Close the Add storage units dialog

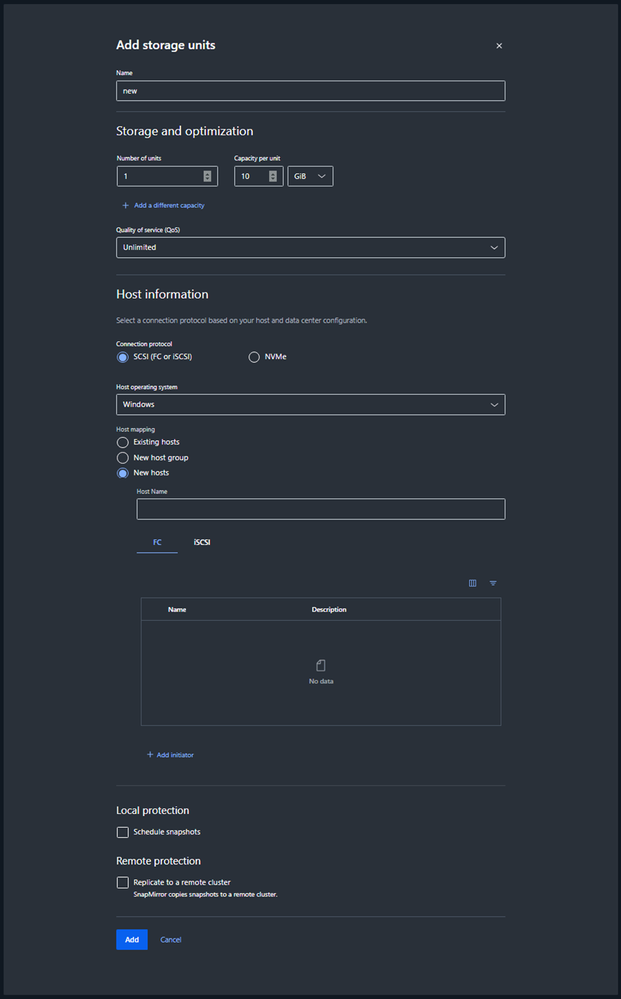[499, 46]
